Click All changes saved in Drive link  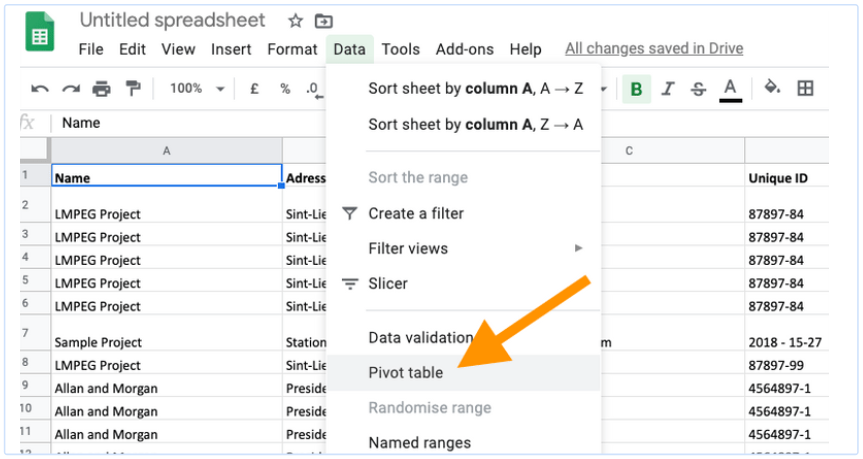(x=654, y=48)
